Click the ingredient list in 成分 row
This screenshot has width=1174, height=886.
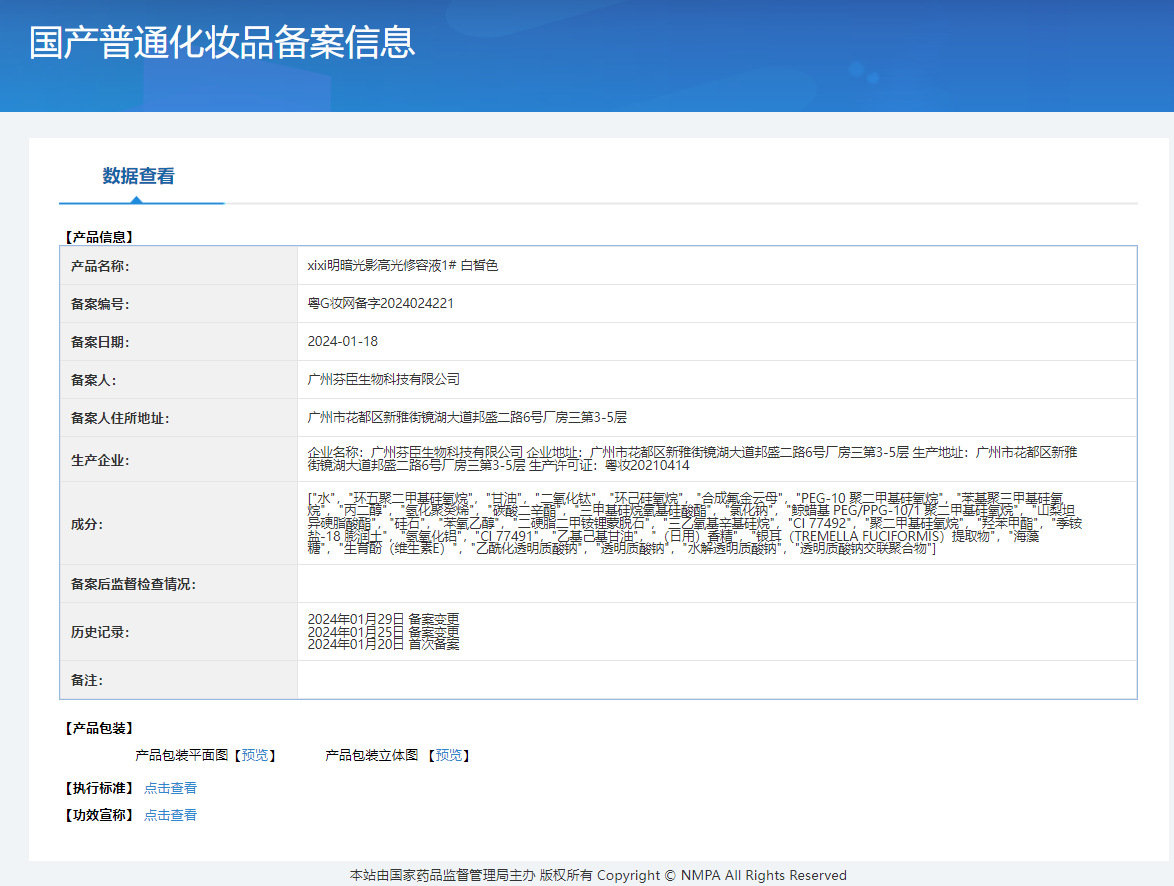(694, 523)
